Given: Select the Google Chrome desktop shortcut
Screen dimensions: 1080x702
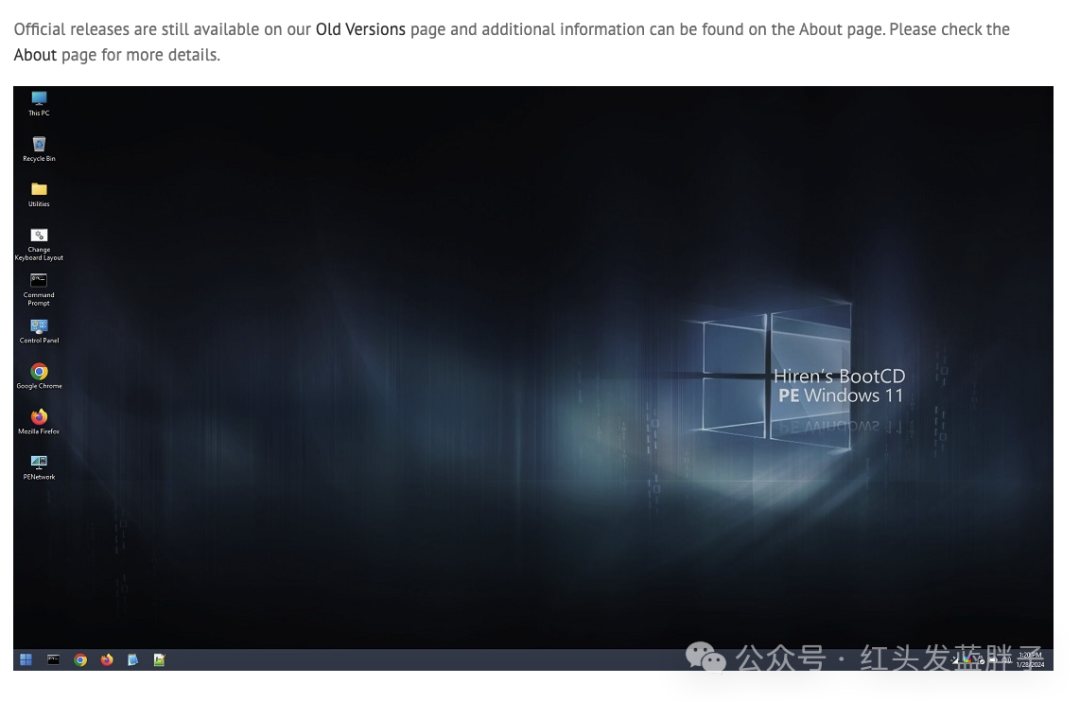Looking at the screenshot, I should pyautogui.click(x=39, y=376).
